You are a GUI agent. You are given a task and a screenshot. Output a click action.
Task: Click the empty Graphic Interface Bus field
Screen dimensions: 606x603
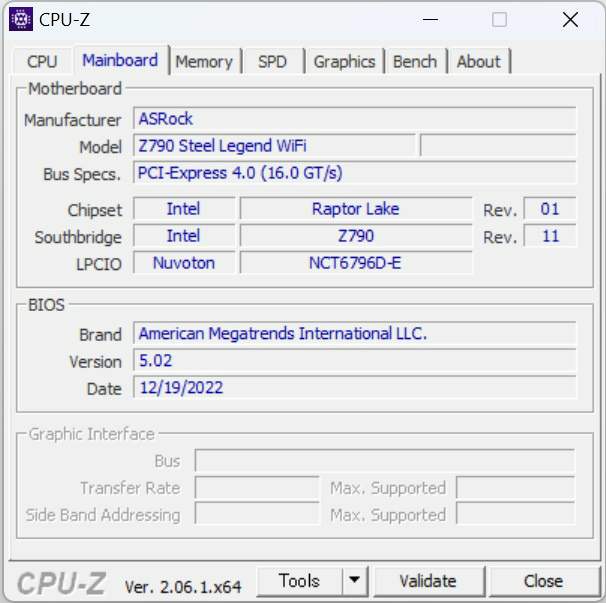click(385, 460)
